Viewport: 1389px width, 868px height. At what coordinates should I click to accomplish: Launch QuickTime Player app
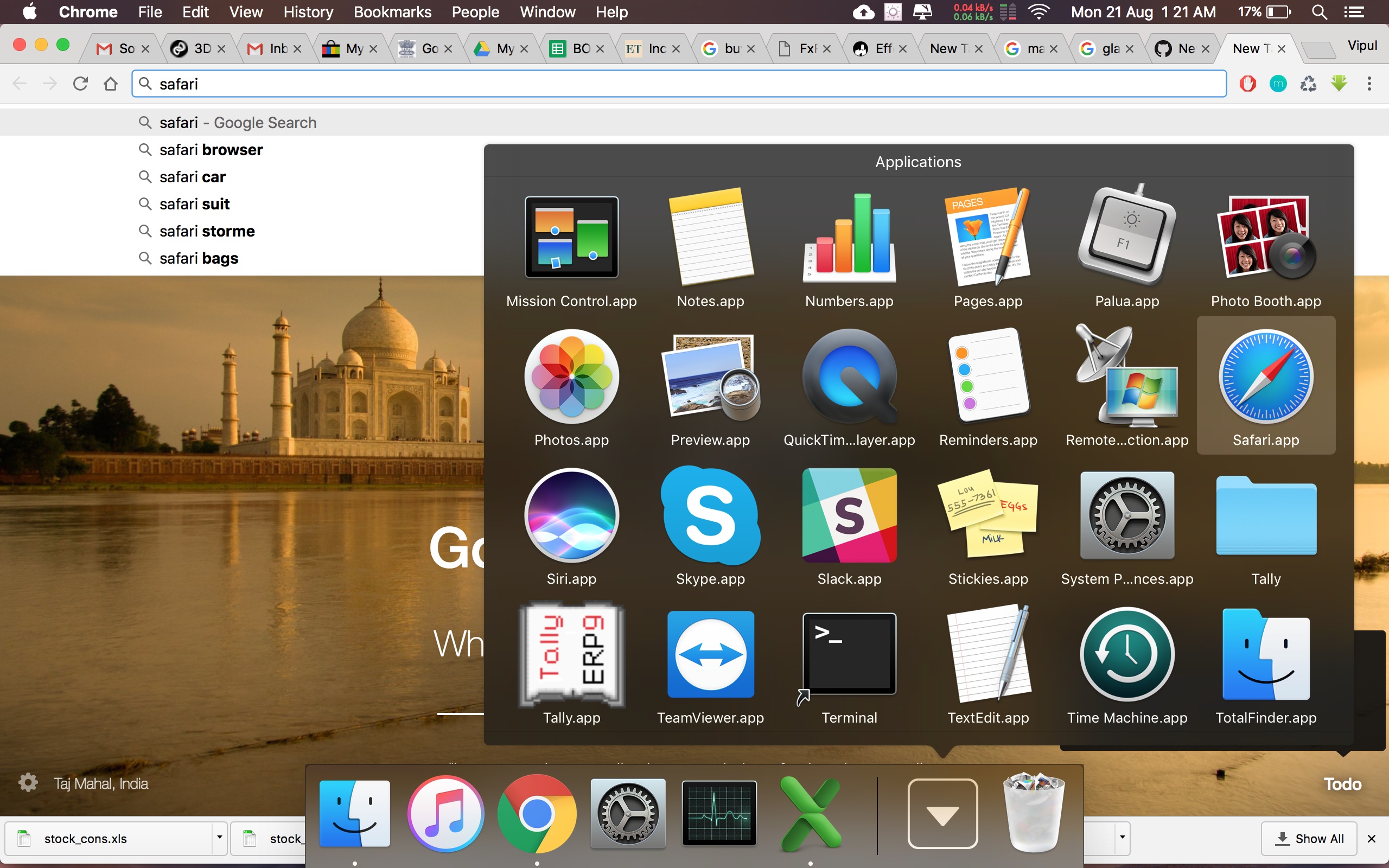click(x=850, y=376)
